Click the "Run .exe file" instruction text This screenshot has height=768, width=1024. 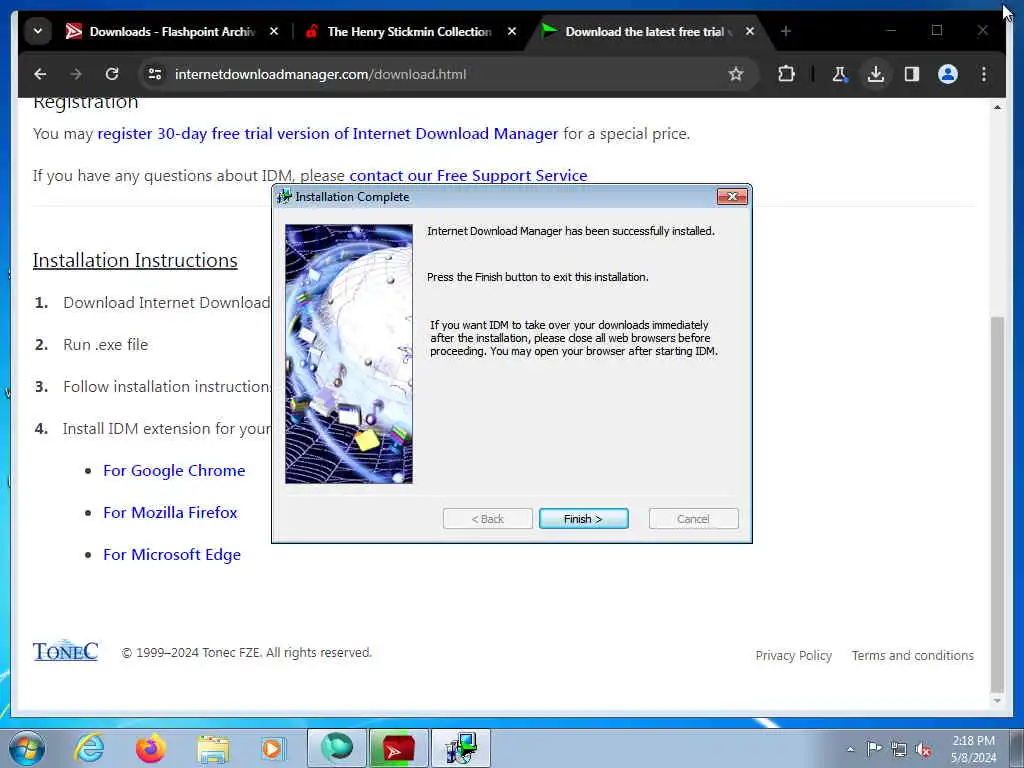(x=106, y=345)
